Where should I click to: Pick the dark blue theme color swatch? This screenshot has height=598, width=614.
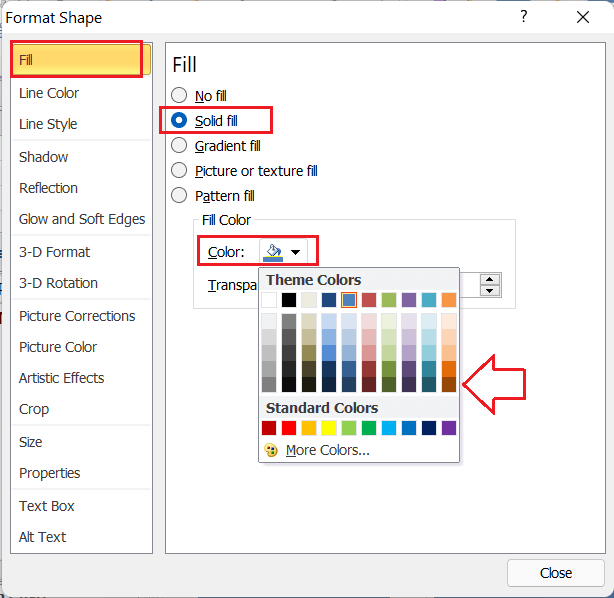(329, 300)
